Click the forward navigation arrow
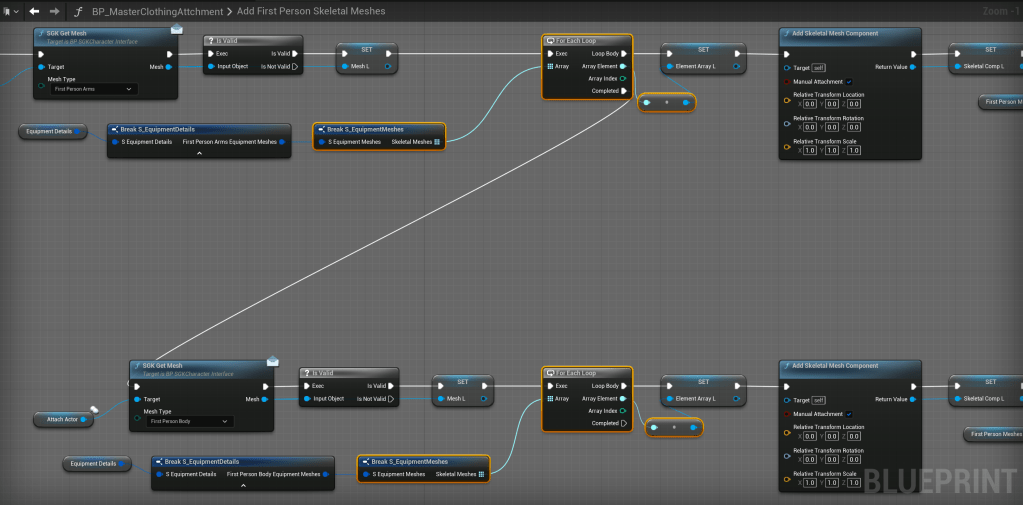 (55, 11)
